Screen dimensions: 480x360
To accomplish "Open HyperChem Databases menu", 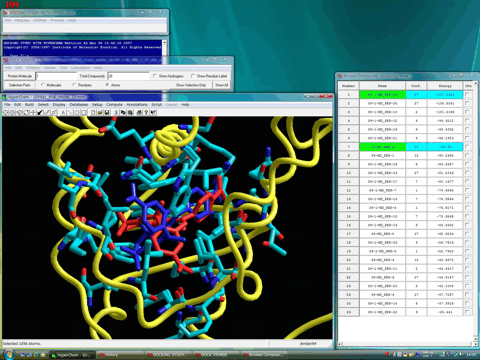I will [79, 105].
